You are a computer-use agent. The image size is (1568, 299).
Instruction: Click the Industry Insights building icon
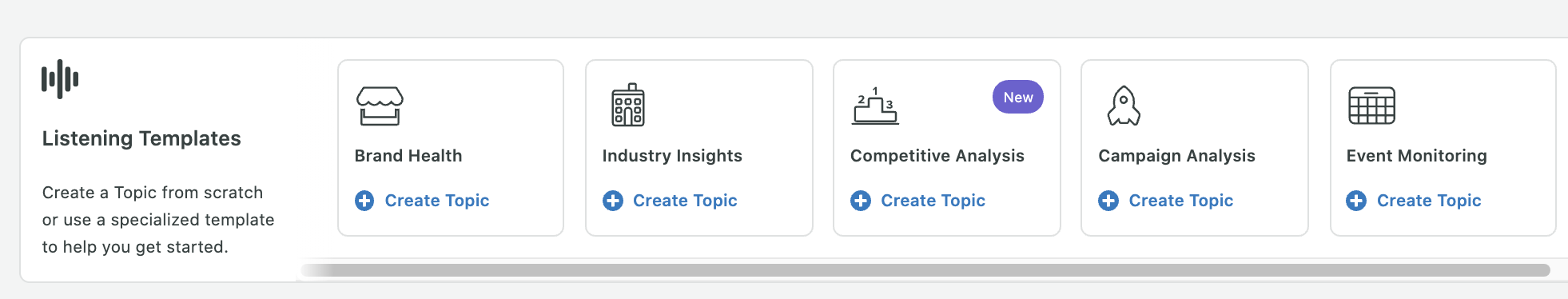coord(628,105)
